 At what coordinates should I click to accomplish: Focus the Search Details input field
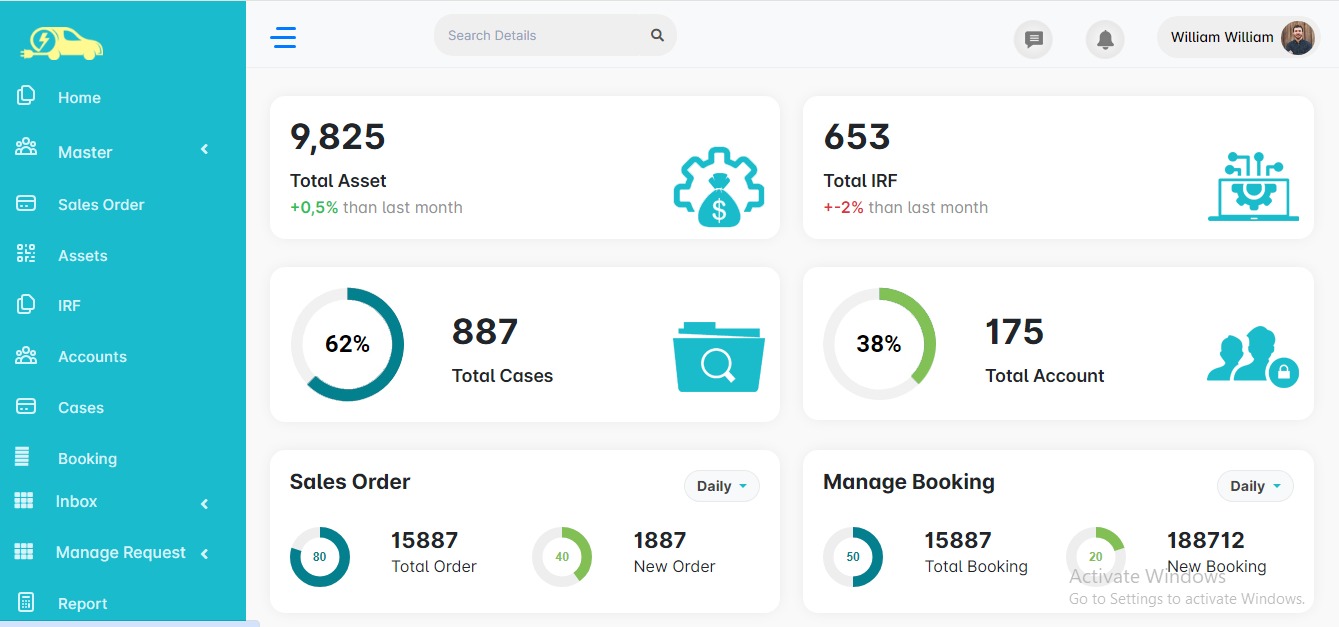pos(540,35)
